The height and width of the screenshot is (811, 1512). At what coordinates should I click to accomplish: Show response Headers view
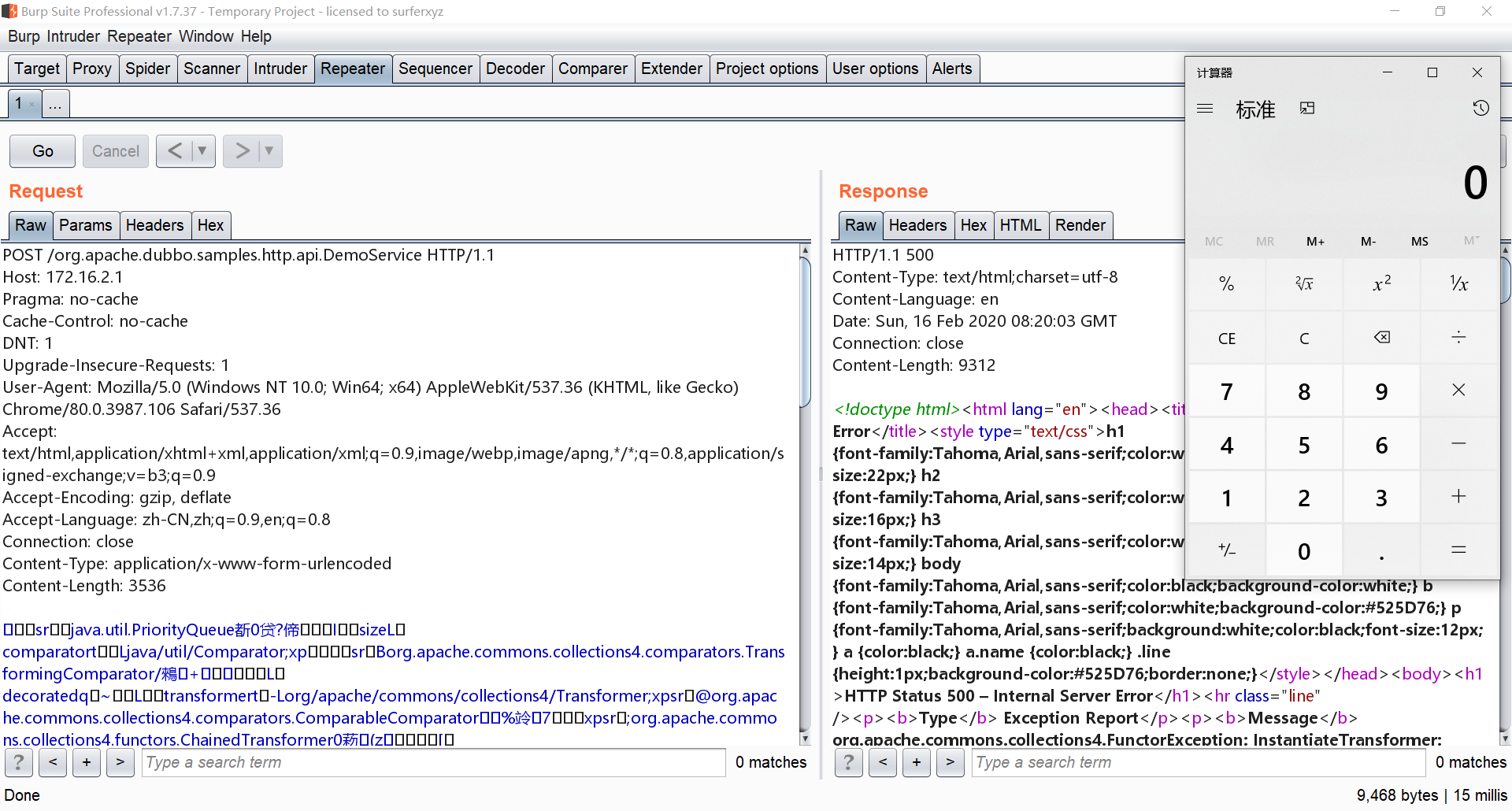pyautogui.click(x=918, y=225)
